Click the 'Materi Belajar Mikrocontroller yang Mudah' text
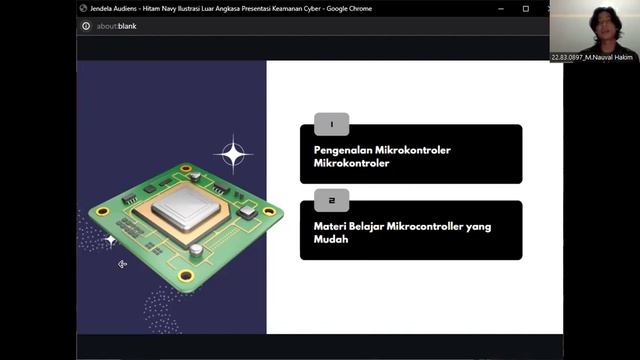 coord(402,233)
